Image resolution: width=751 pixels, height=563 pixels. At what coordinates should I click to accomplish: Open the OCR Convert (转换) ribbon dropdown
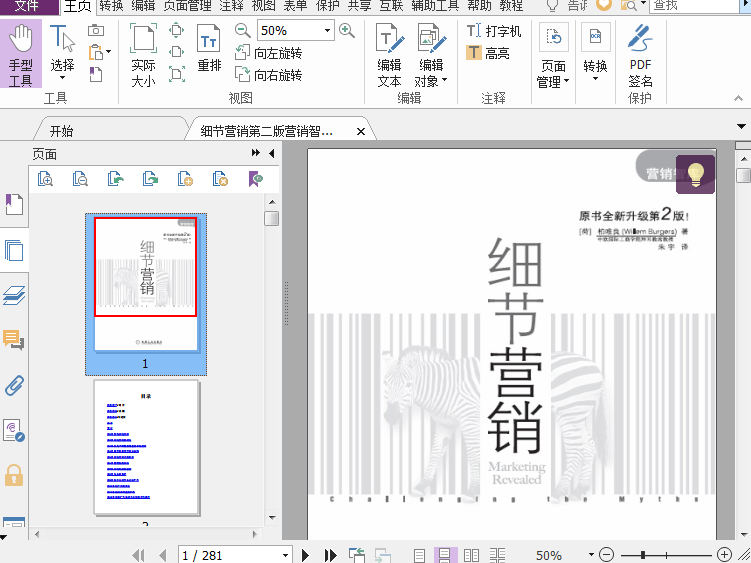pos(595,53)
